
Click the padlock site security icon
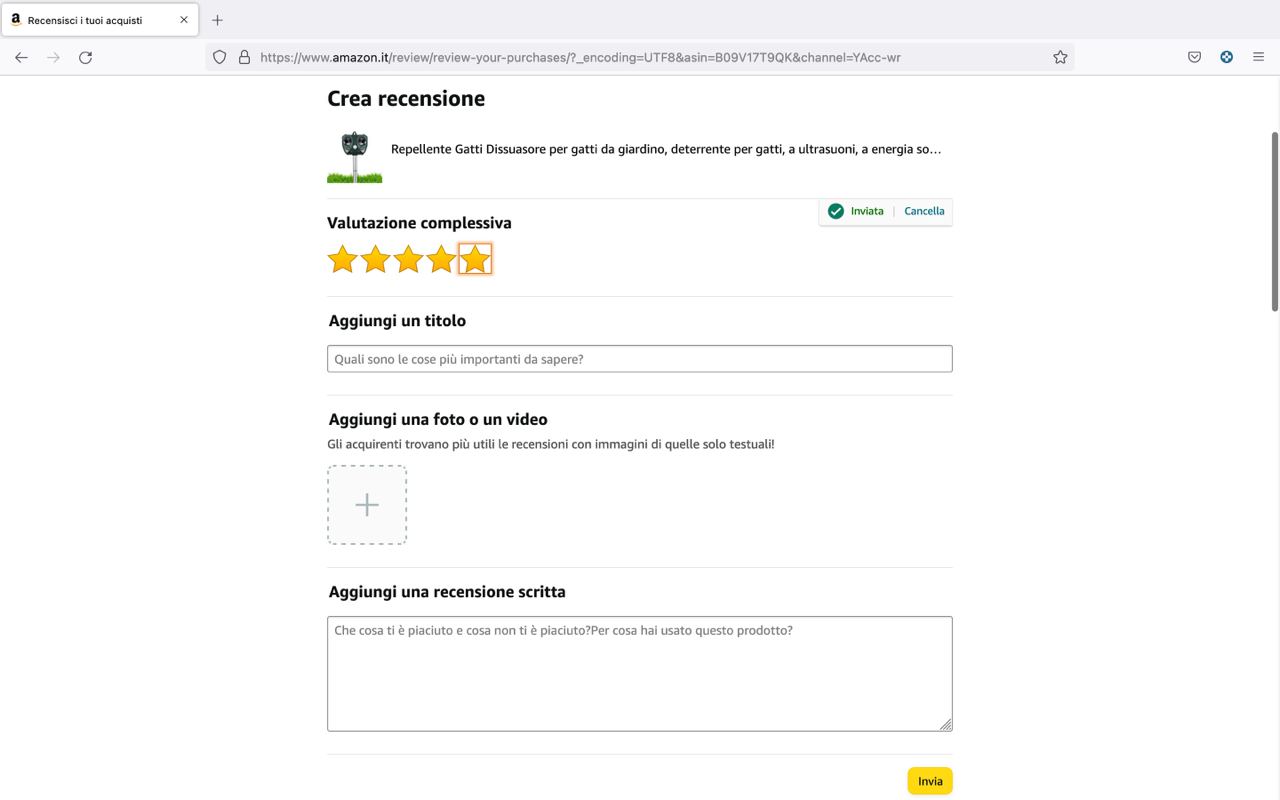[244, 57]
